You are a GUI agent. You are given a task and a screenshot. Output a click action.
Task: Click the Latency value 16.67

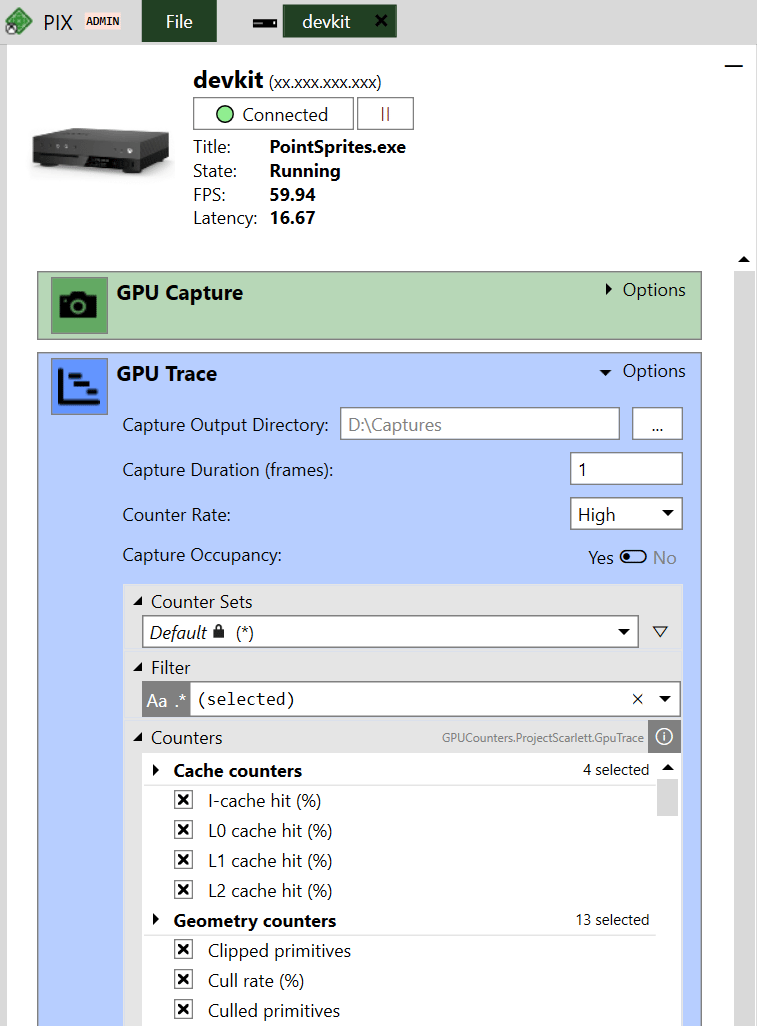[x=292, y=218]
